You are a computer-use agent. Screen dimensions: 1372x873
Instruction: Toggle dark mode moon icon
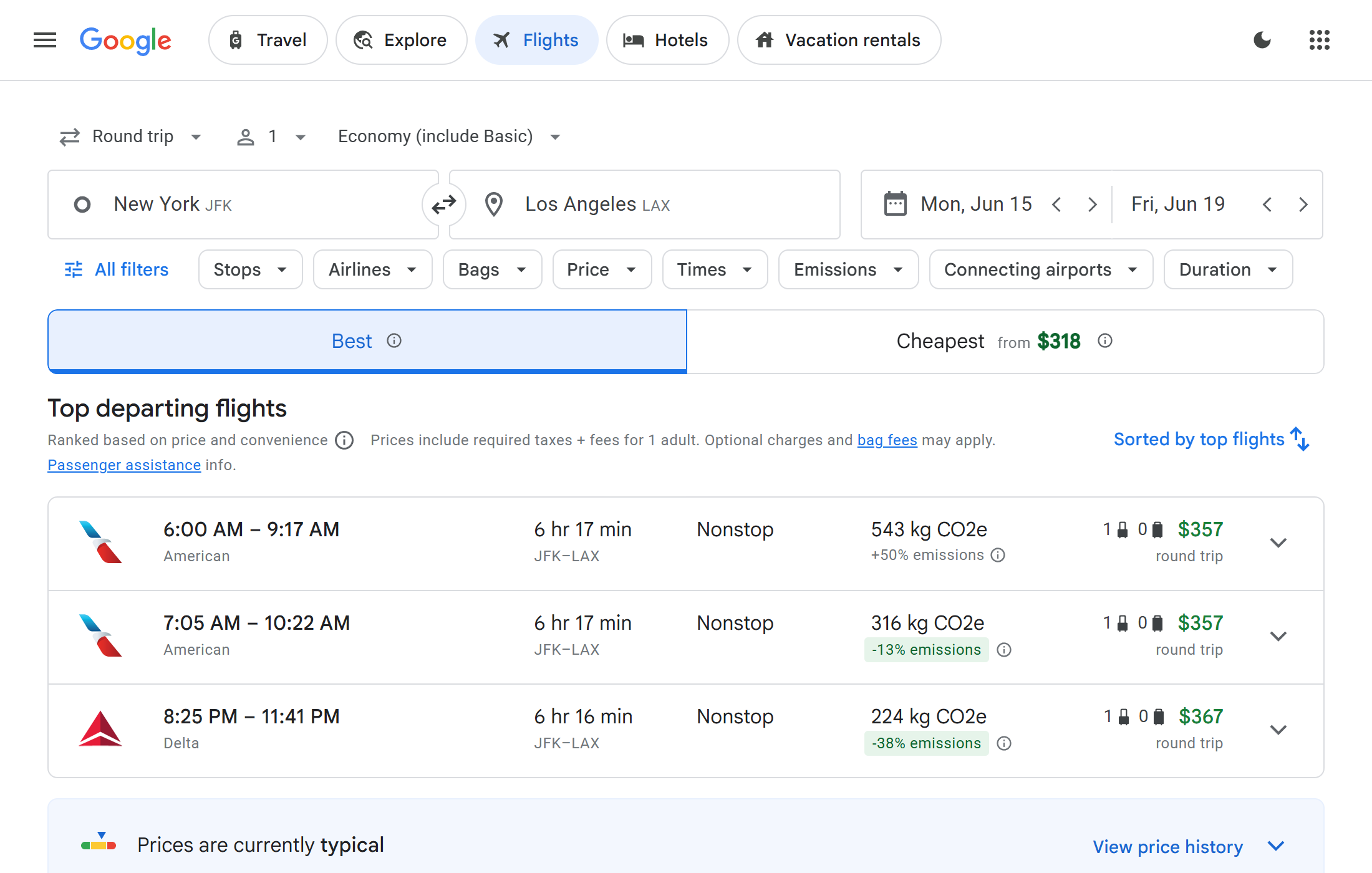click(x=1262, y=41)
